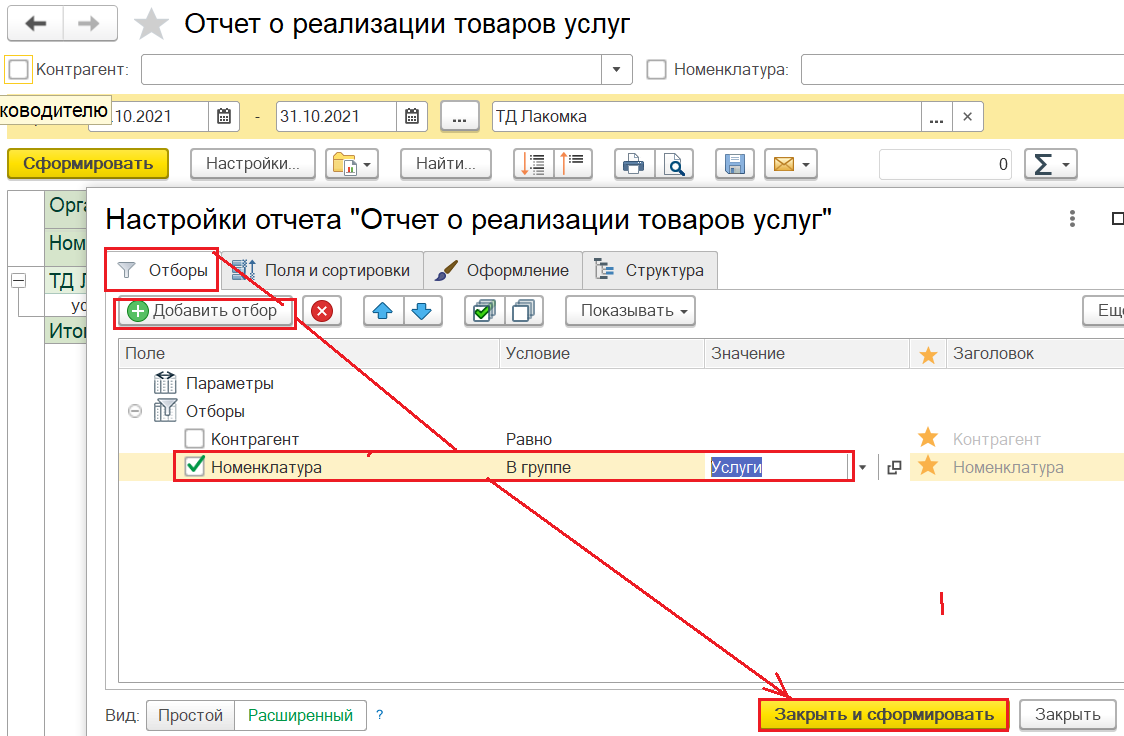The height and width of the screenshot is (736, 1124).
Task: Click the favorites star next to report title
Action: tap(151, 24)
